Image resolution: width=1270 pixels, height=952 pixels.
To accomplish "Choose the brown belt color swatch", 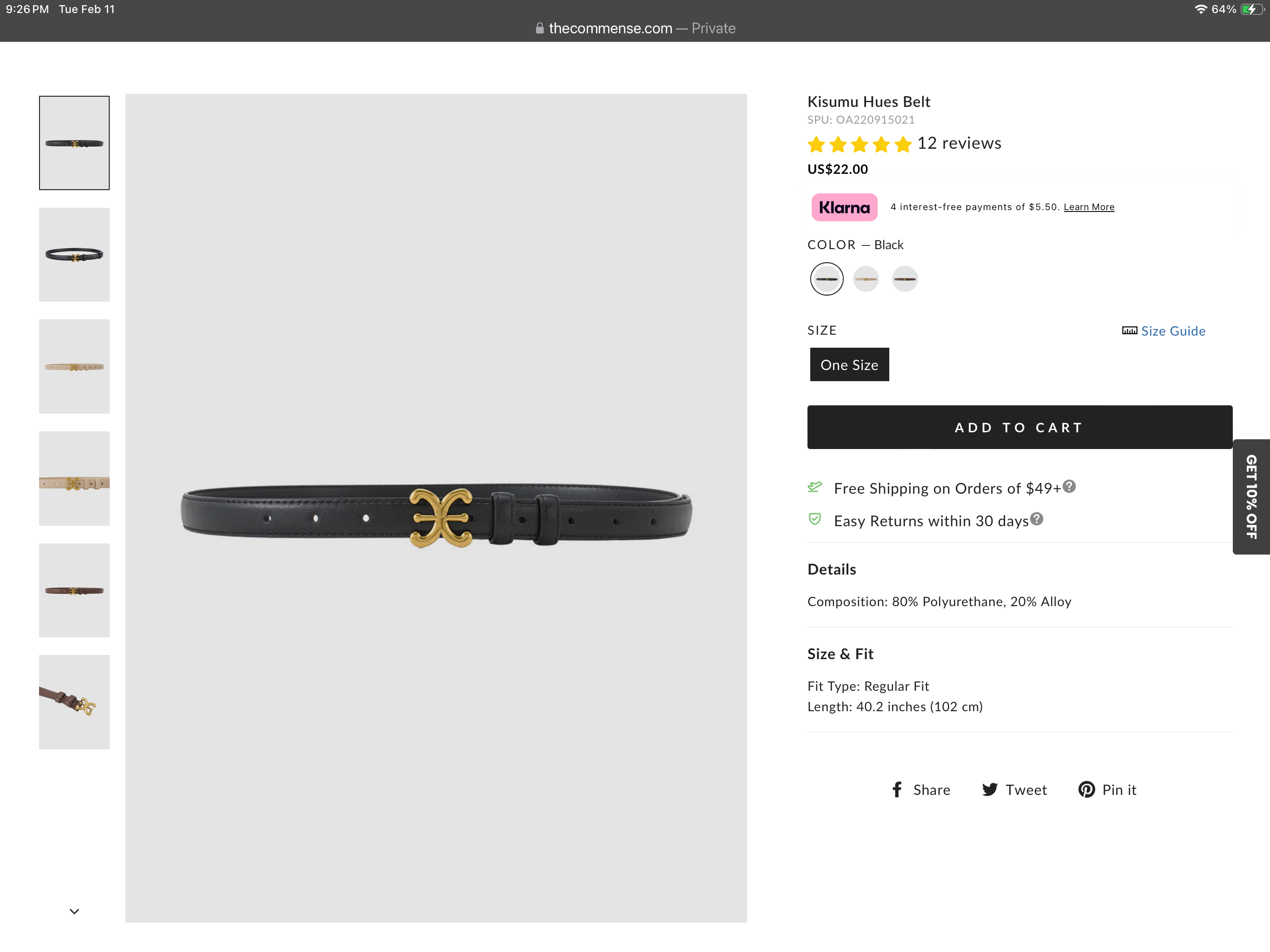I will [x=905, y=279].
